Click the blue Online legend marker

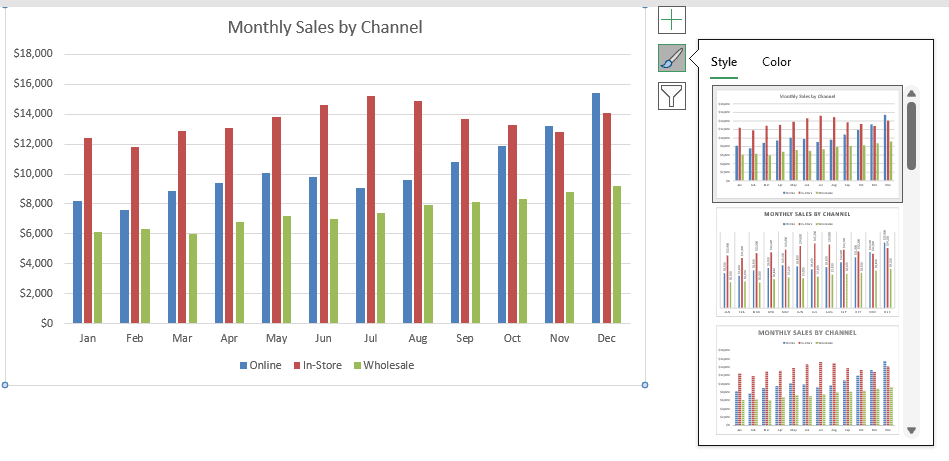pyautogui.click(x=243, y=365)
